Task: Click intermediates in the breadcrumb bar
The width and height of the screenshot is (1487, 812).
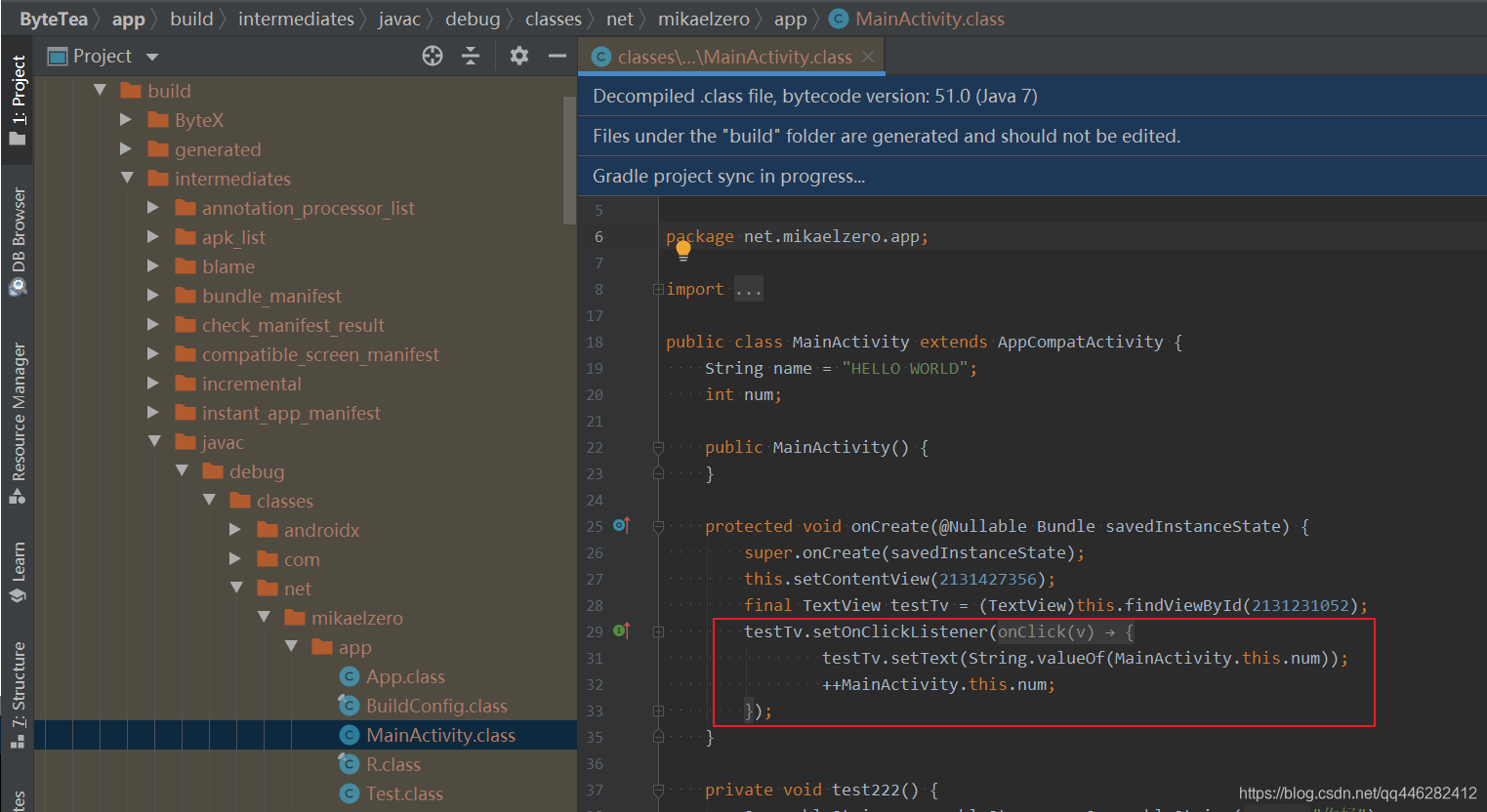Action: 296,19
